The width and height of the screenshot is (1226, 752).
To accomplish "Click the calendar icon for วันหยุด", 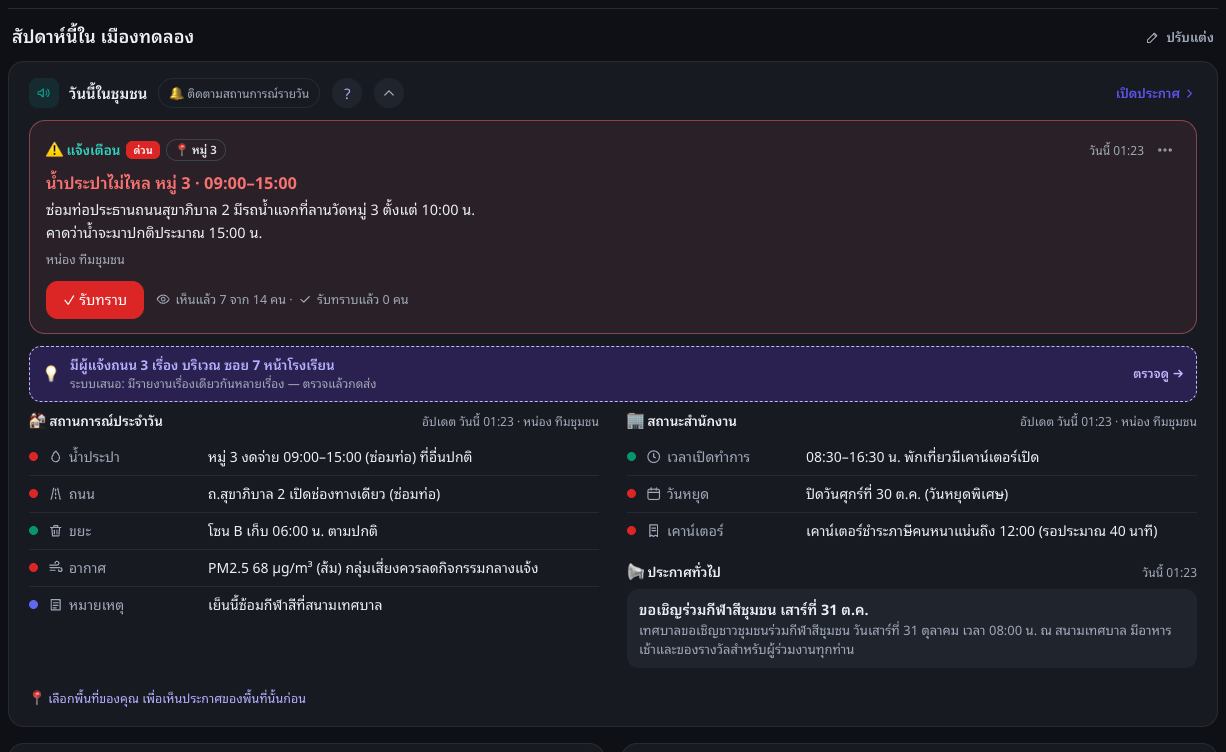I will [654, 494].
